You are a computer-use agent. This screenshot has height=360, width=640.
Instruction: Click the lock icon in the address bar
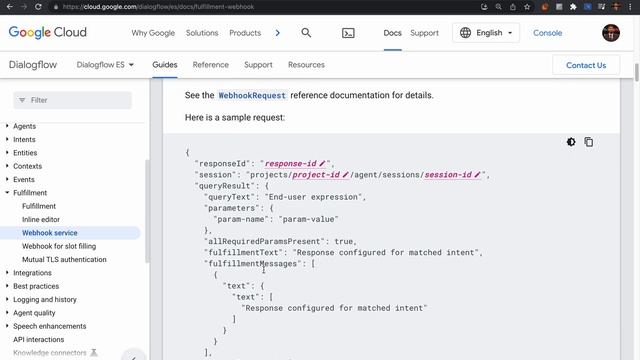pos(56,7)
